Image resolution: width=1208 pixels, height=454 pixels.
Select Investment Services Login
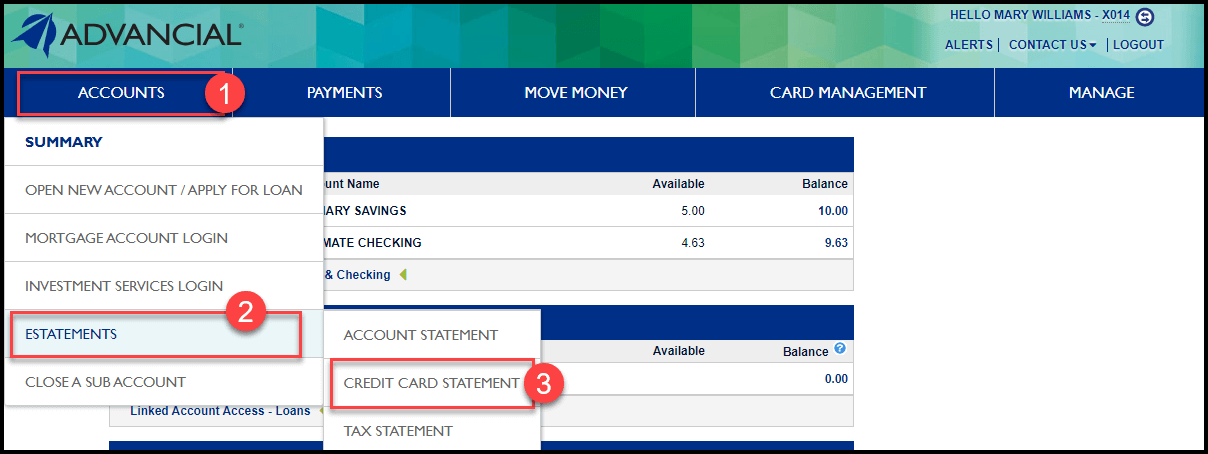click(124, 286)
